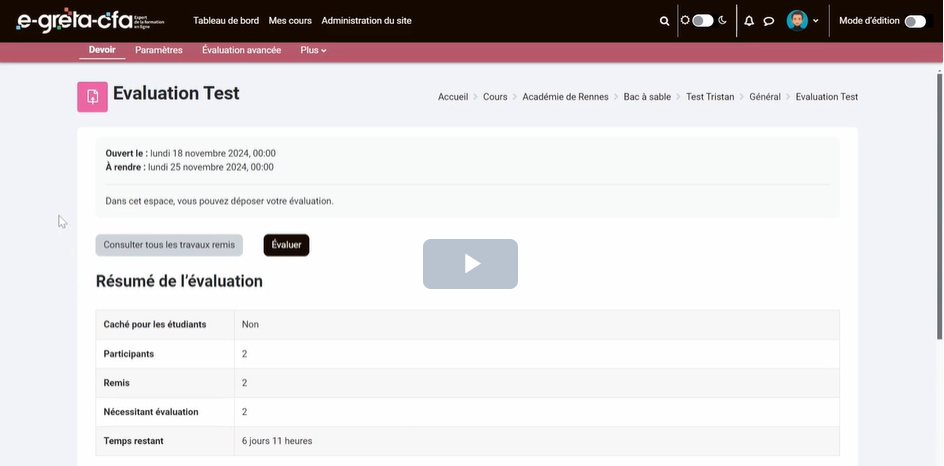This screenshot has width=944, height=466.
Task: Open Mes cours in top menu
Action: tap(290, 21)
